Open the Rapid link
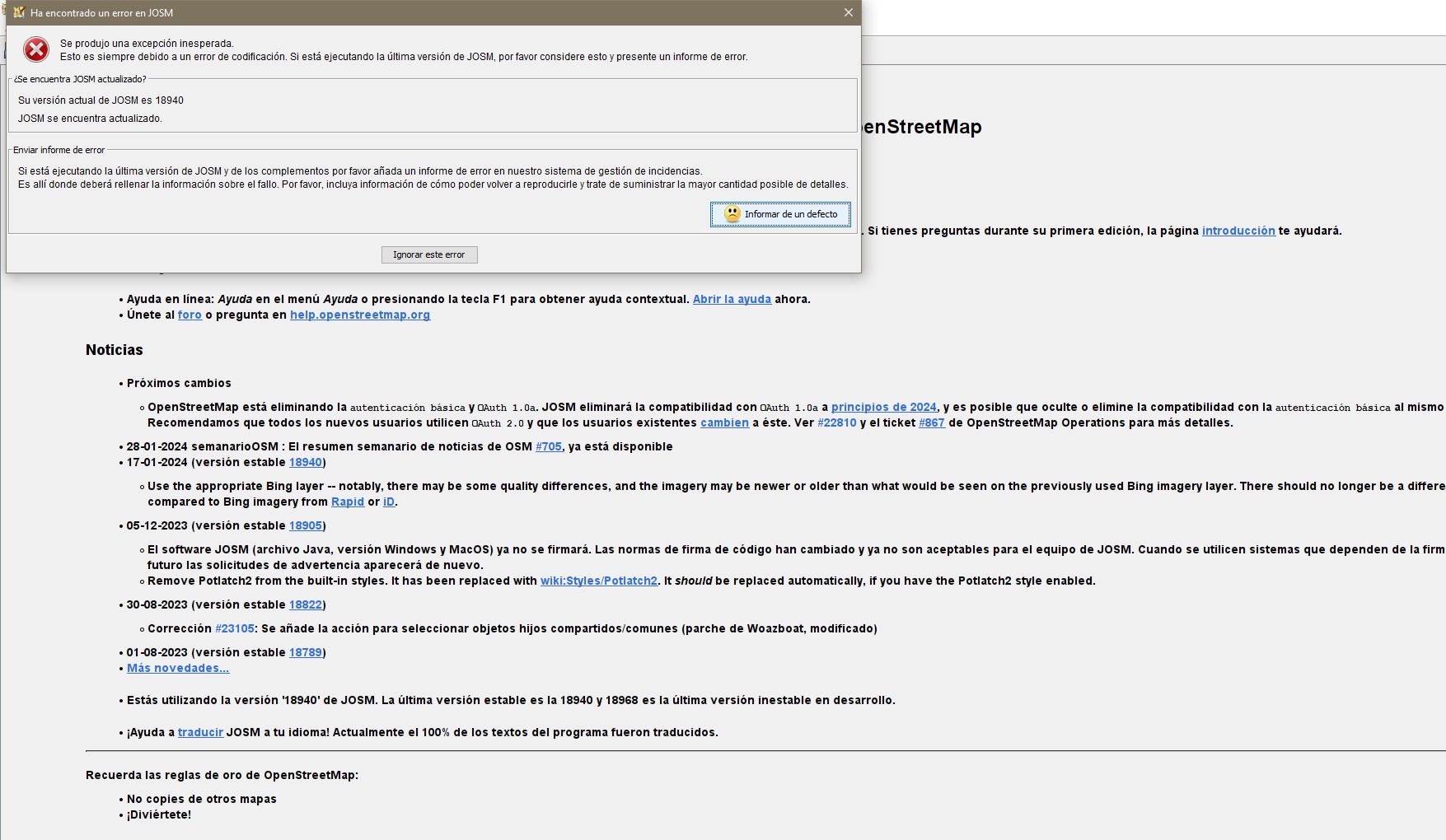This screenshot has width=1446, height=840. pos(348,502)
